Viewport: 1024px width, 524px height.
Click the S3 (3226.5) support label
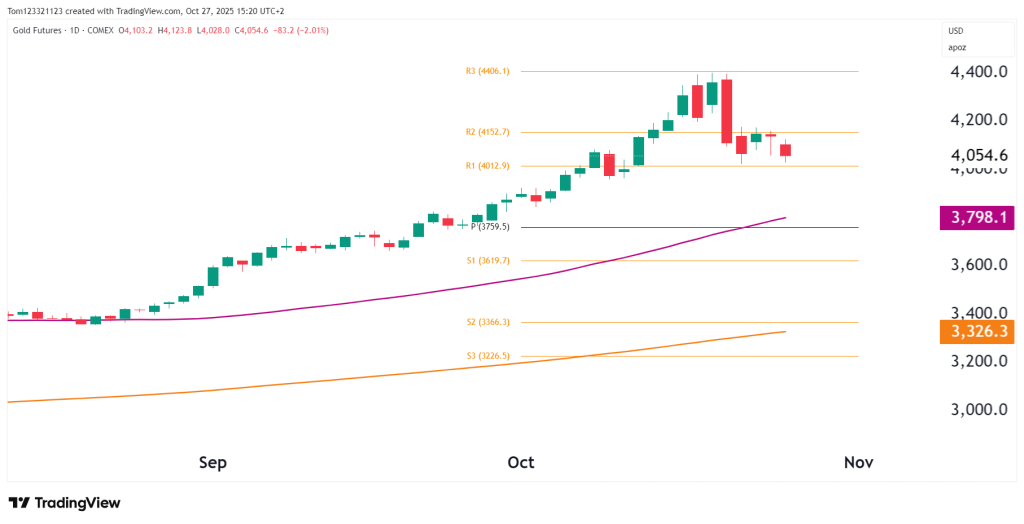(488, 356)
